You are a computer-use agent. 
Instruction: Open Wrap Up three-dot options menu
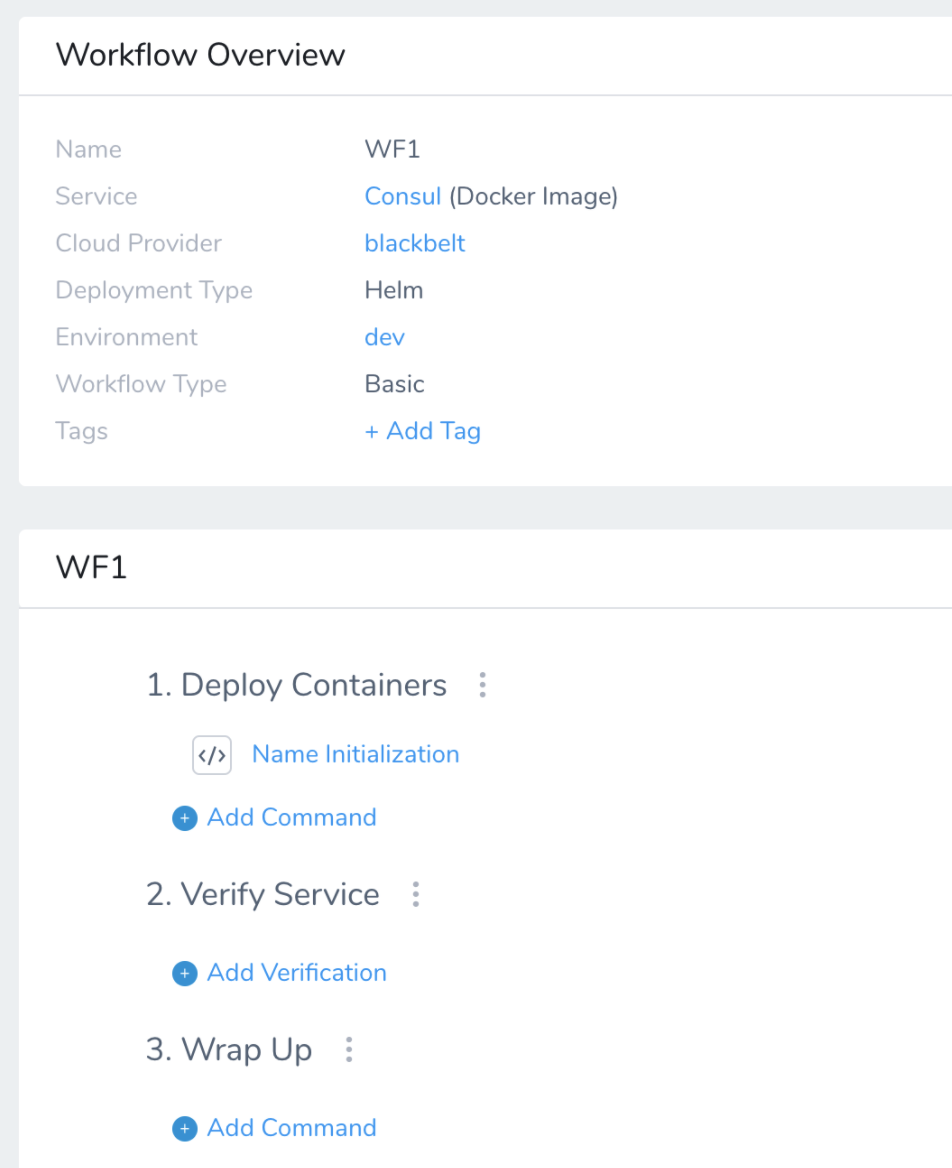tap(349, 1050)
